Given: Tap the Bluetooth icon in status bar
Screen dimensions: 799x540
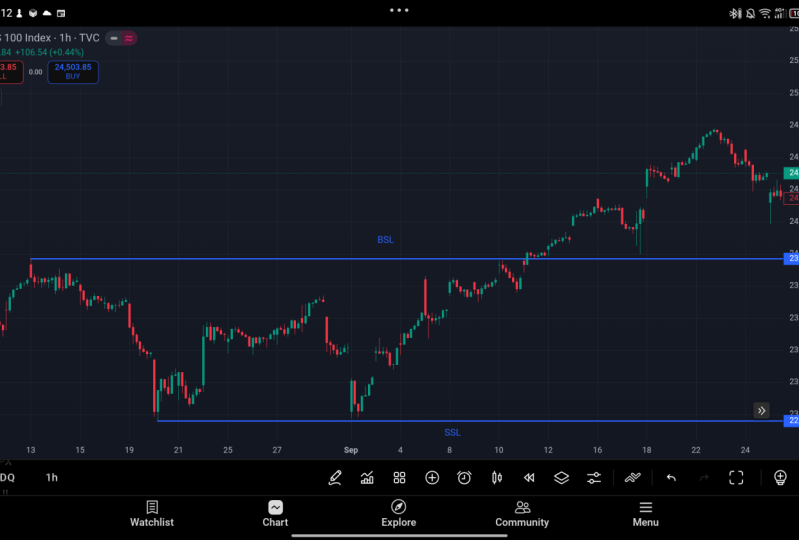Looking at the screenshot, I should tap(735, 13).
